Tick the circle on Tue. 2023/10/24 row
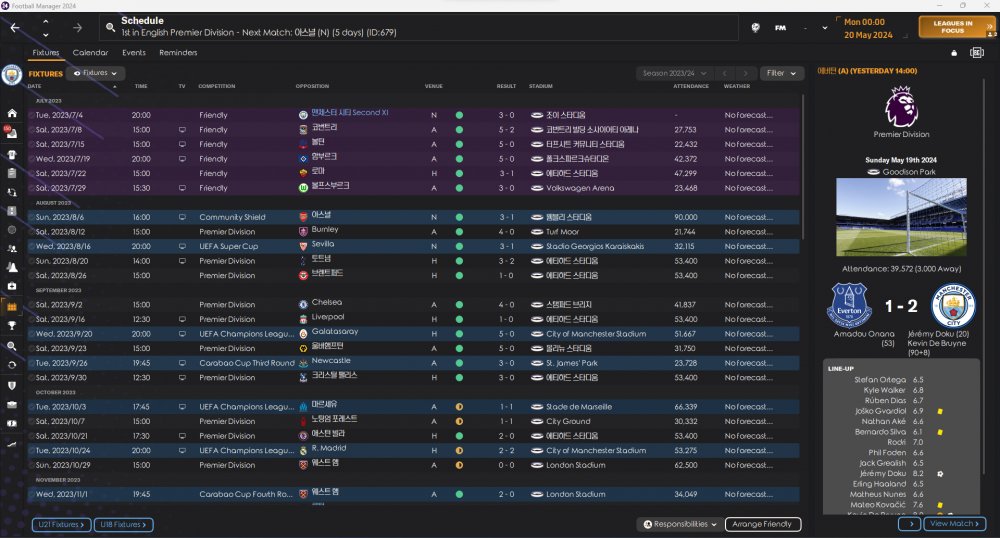The image size is (1000, 538). point(31,451)
